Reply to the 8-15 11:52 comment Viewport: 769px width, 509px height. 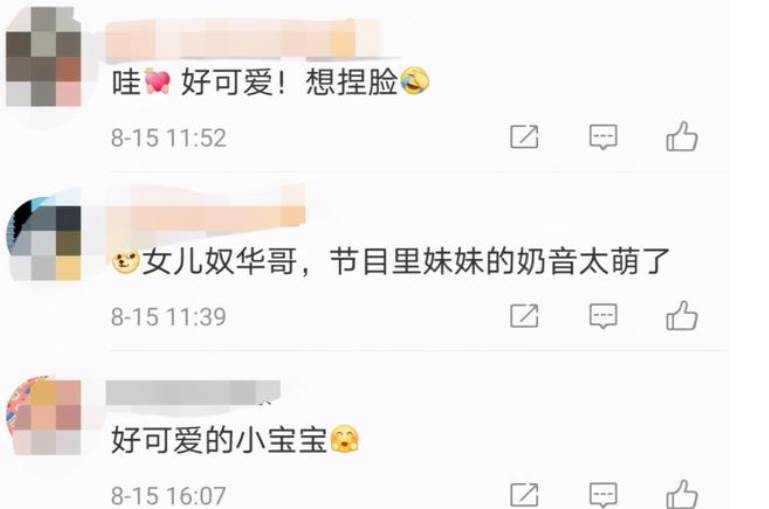tap(603, 137)
